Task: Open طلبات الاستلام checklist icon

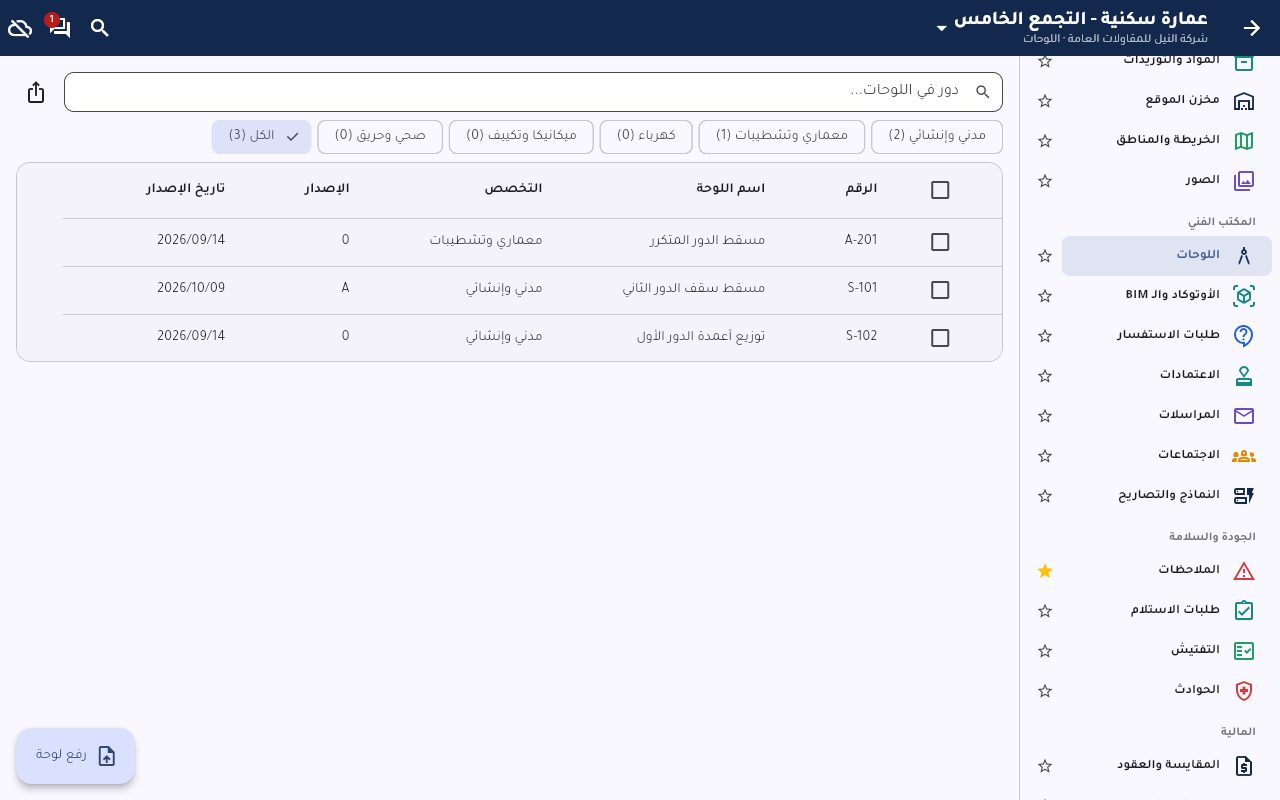Action: (x=1244, y=611)
